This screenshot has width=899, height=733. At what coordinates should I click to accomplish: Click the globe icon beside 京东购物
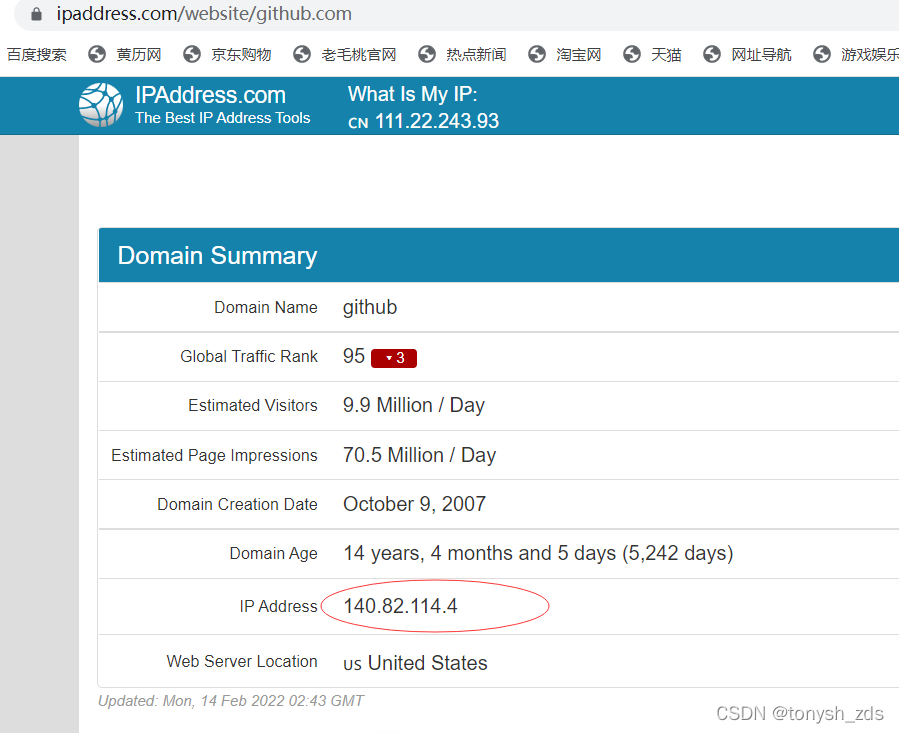click(x=192, y=54)
